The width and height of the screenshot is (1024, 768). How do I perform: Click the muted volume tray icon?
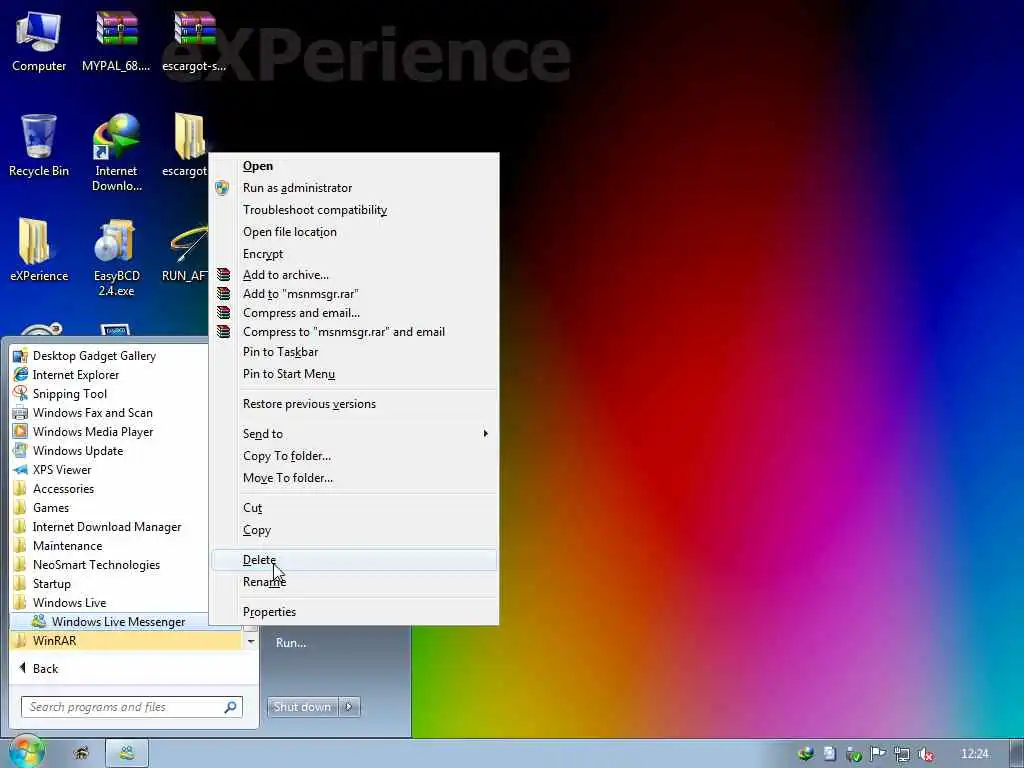tap(925, 754)
